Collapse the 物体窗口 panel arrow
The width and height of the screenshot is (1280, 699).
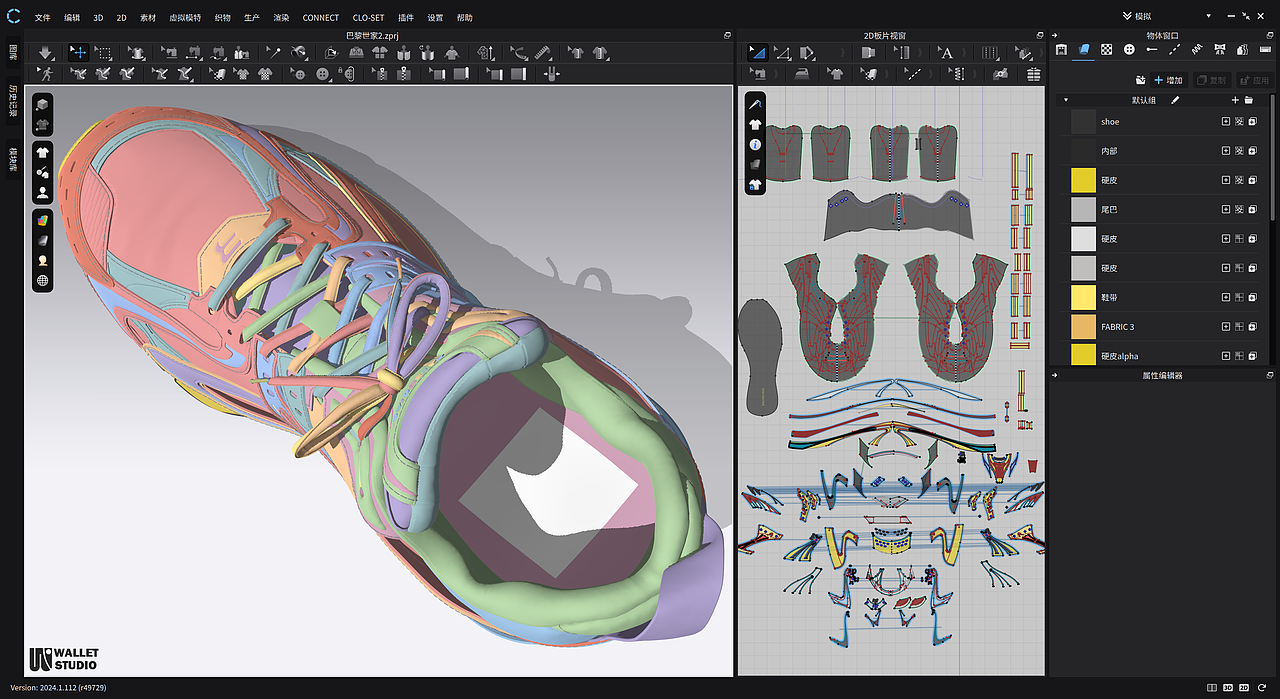(1056, 35)
